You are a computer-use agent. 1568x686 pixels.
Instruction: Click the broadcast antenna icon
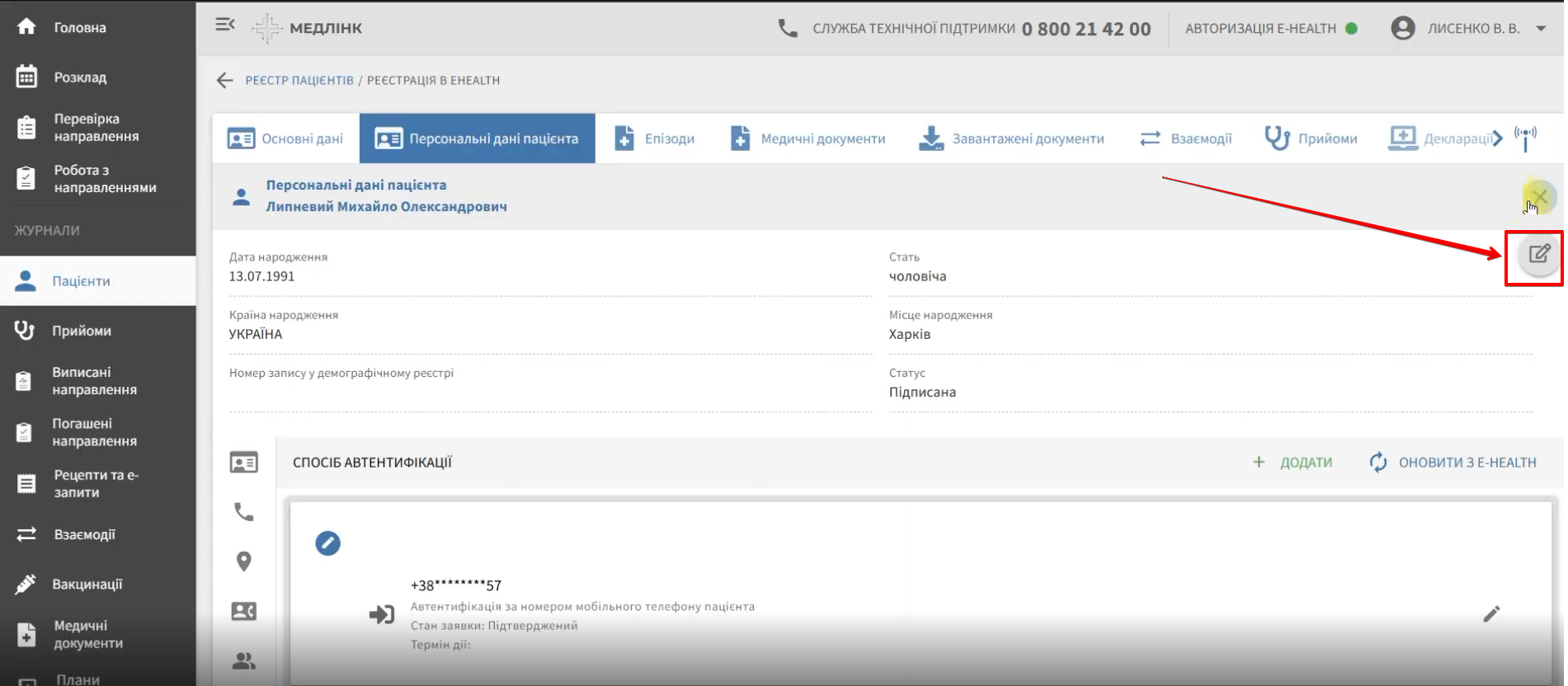(x=1526, y=139)
